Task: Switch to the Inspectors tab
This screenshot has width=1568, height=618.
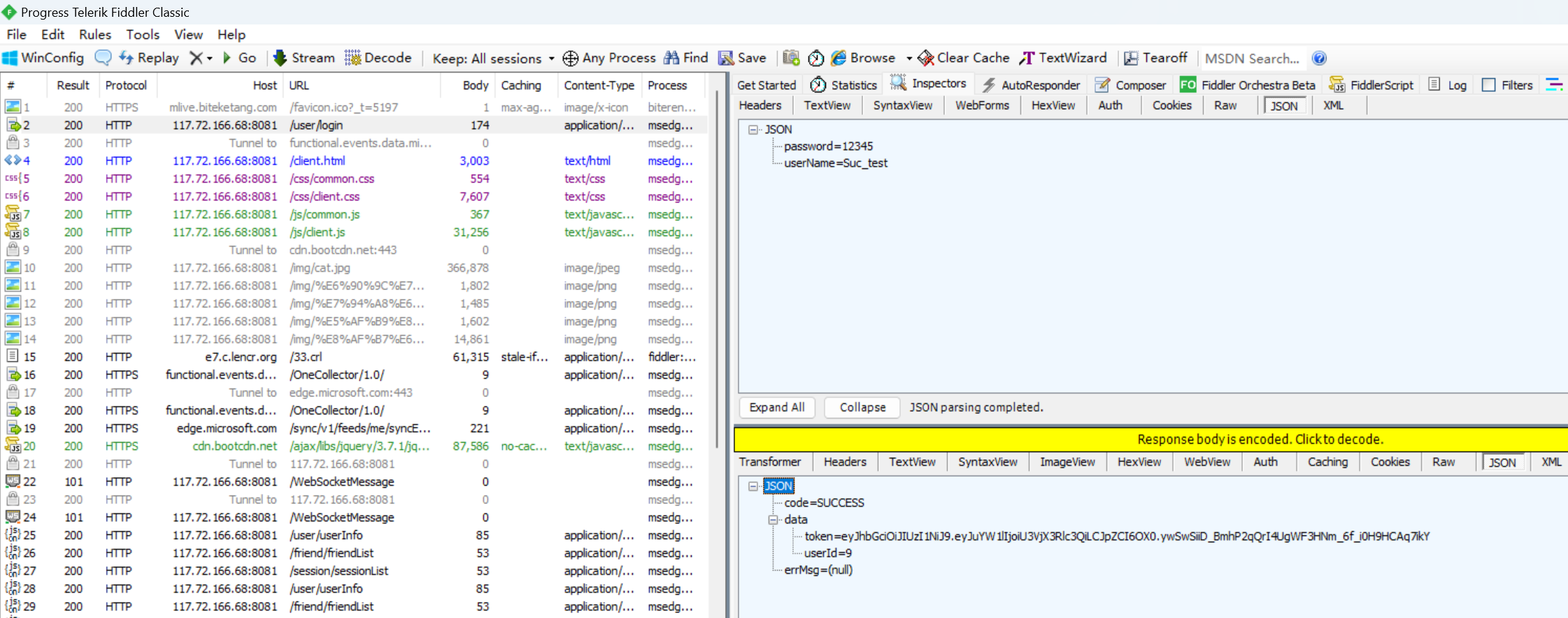Action: [929, 84]
